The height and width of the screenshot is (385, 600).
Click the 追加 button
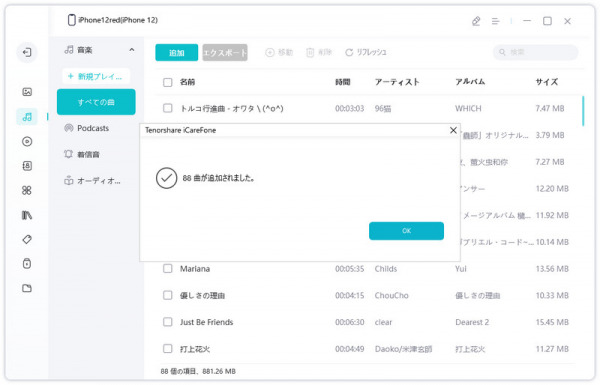(x=176, y=52)
